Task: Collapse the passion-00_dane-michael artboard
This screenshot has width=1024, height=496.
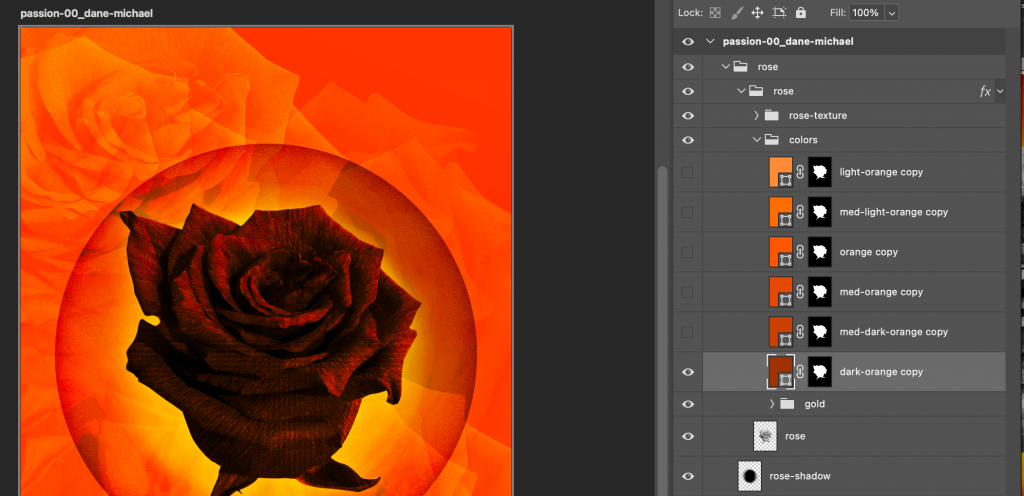Action: point(711,42)
